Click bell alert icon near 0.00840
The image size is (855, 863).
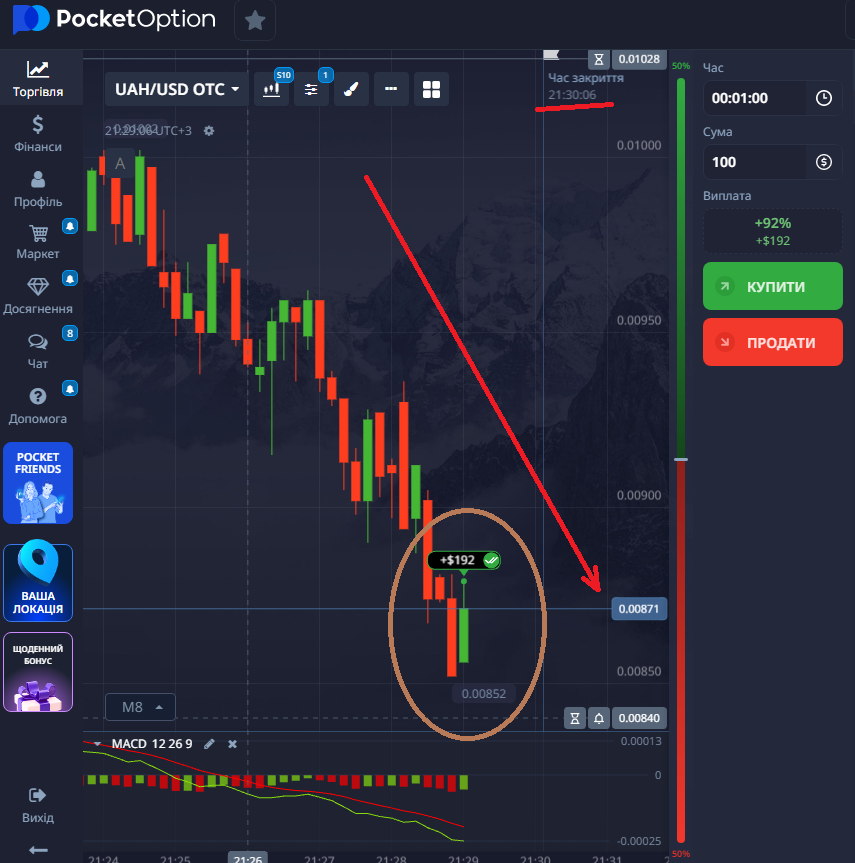599,718
